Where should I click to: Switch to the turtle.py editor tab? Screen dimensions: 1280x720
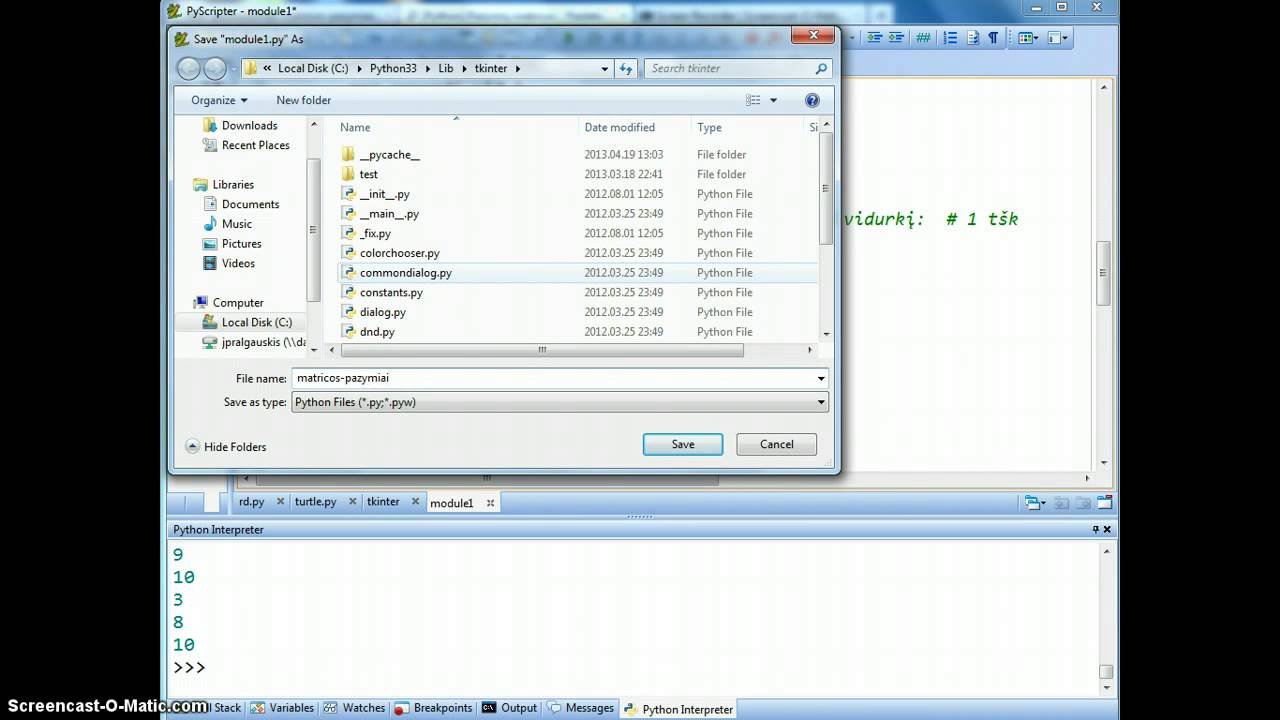[x=315, y=502]
